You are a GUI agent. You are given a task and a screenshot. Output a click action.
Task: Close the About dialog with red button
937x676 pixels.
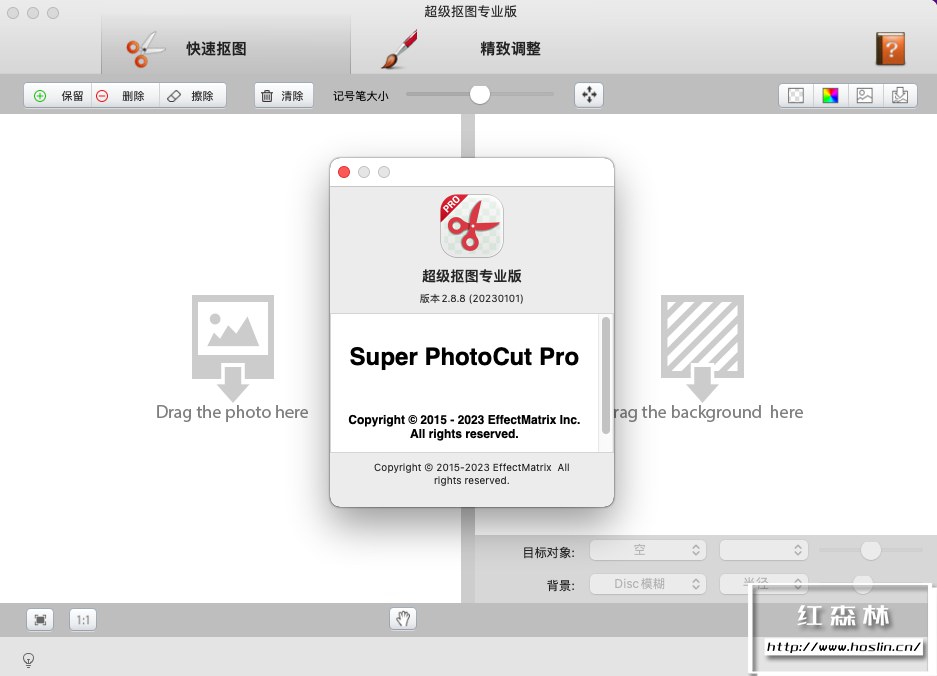tap(344, 172)
